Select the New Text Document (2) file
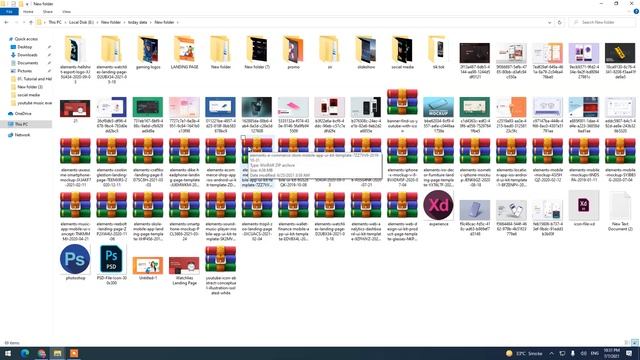The height and width of the screenshot is (360, 640). point(620,211)
